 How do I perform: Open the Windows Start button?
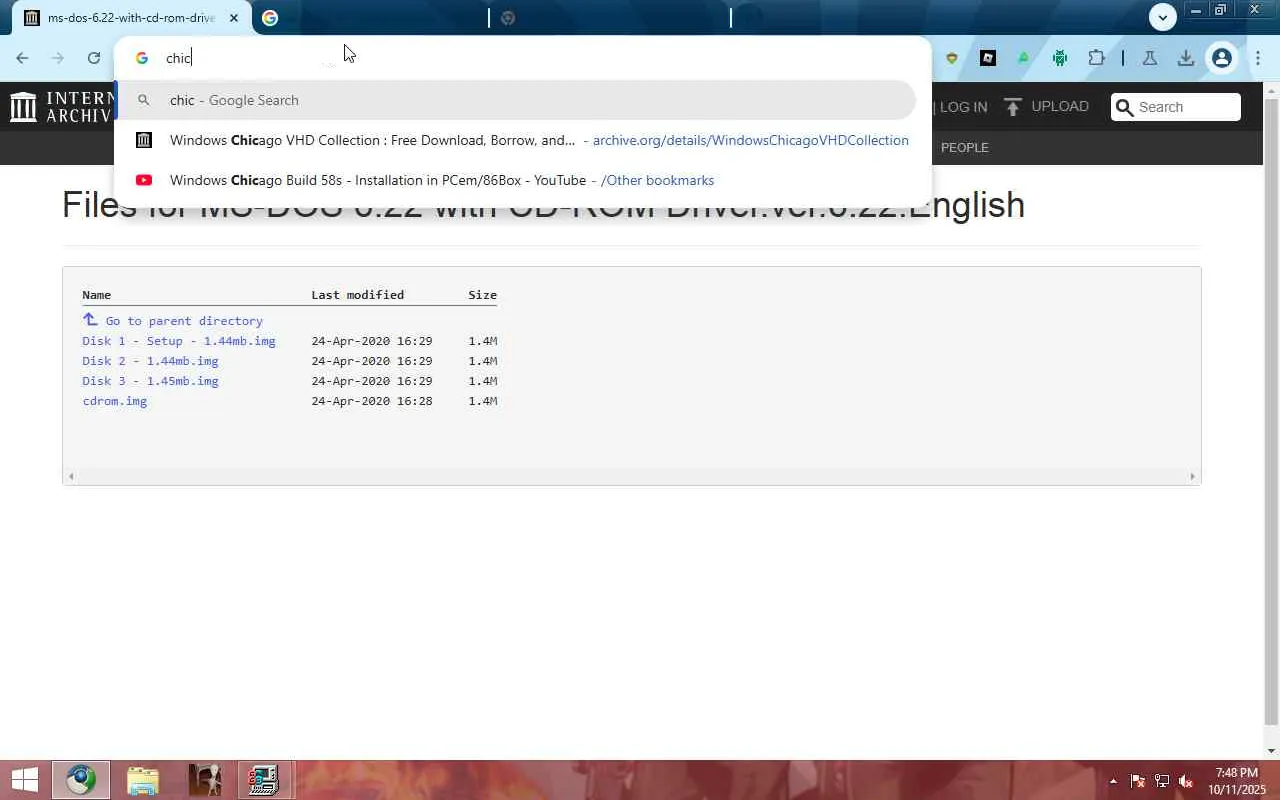point(24,780)
